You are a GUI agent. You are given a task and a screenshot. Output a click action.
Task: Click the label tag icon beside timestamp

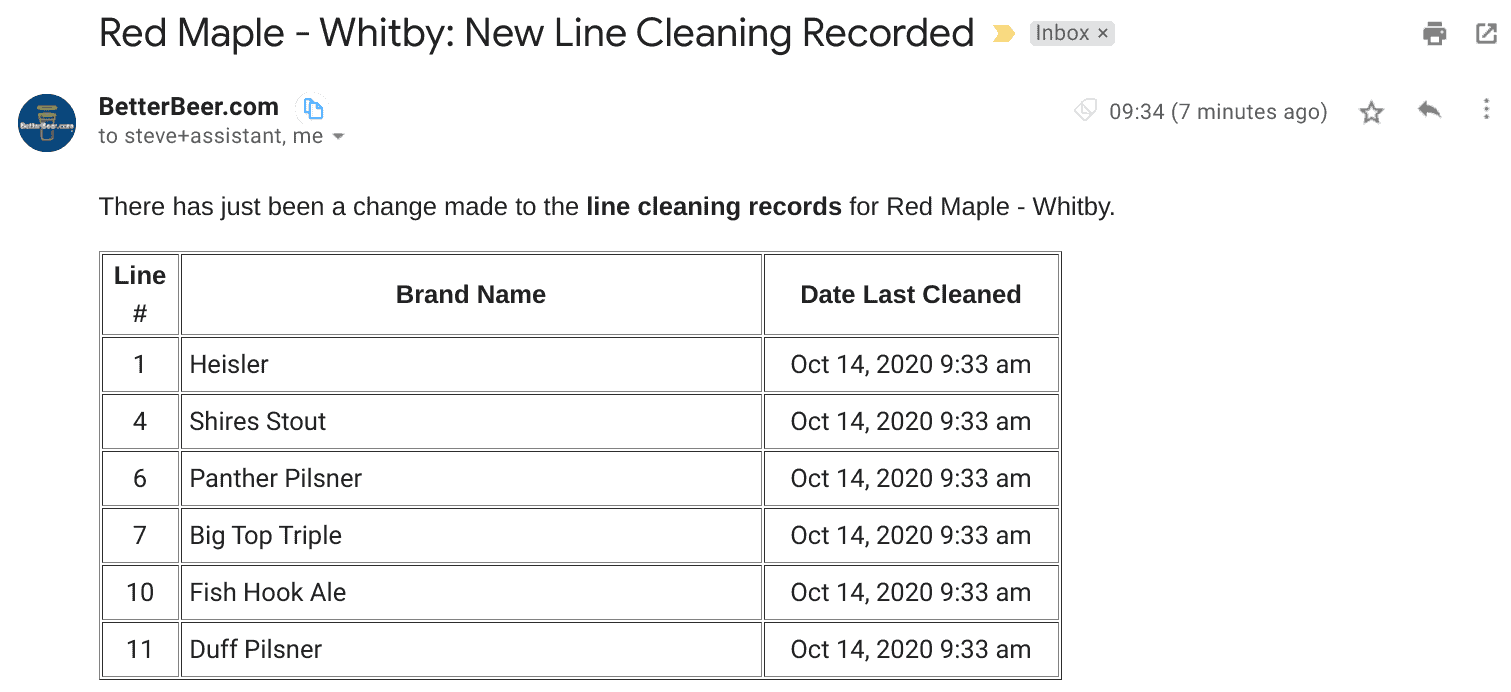(x=1086, y=111)
